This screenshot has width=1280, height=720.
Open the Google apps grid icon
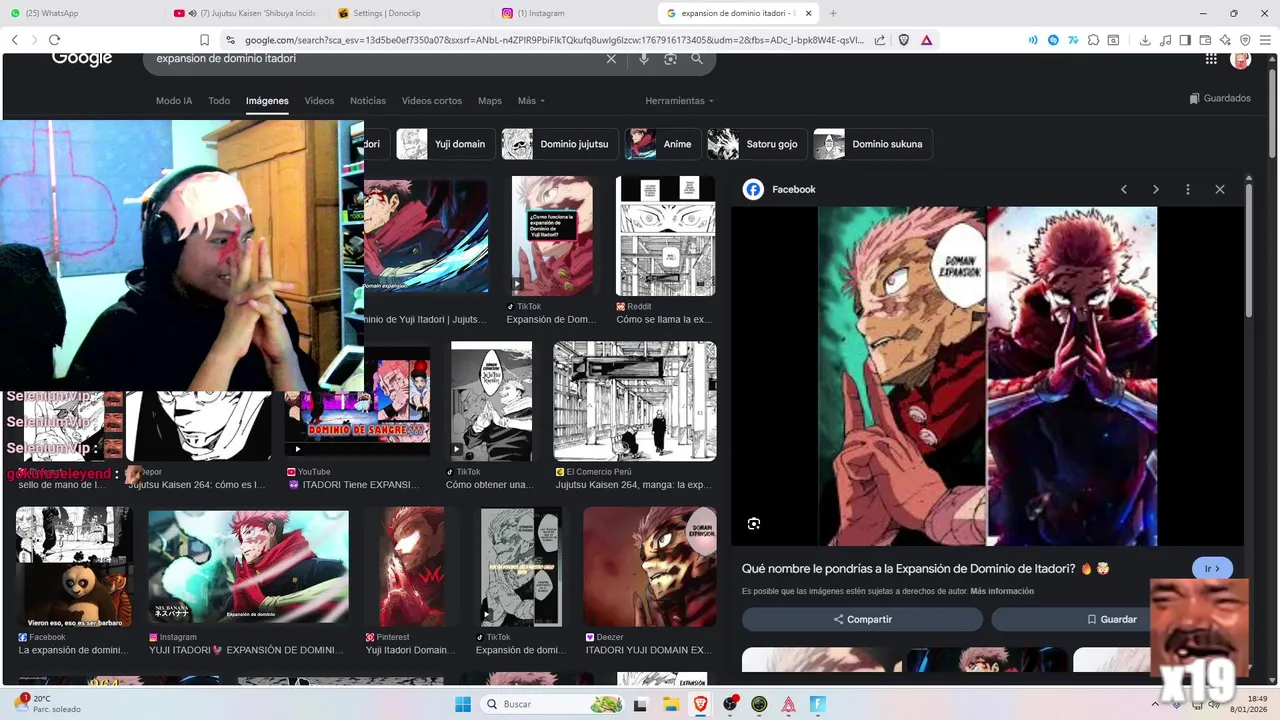pyautogui.click(x=1211, y=59)
